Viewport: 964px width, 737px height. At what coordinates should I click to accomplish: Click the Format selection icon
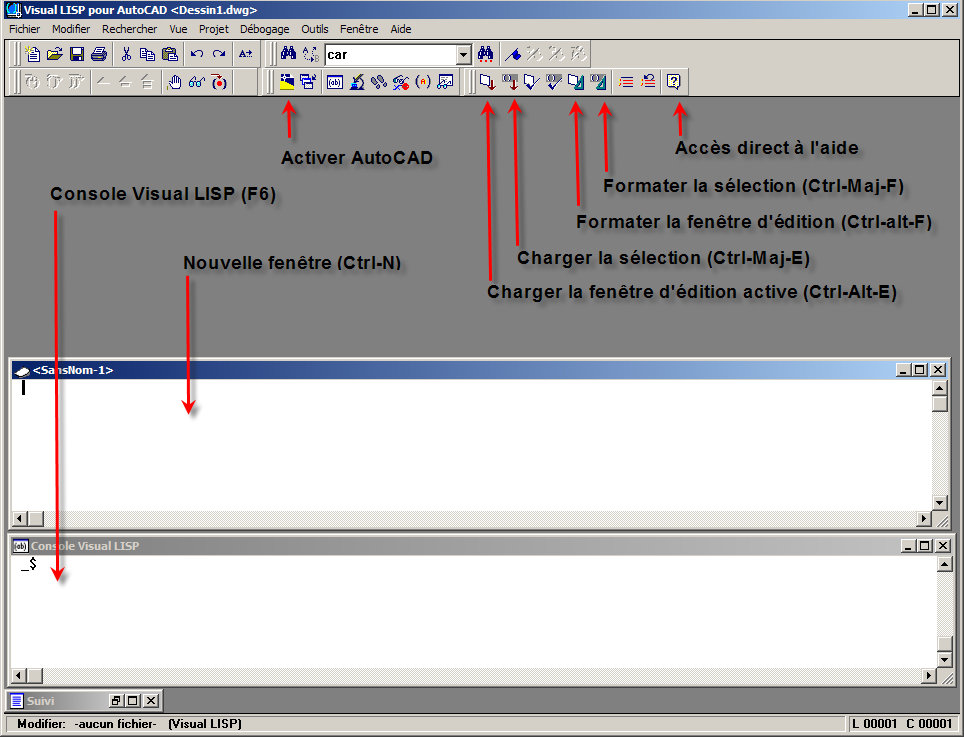pyautogui.click(x=598, y=82)
